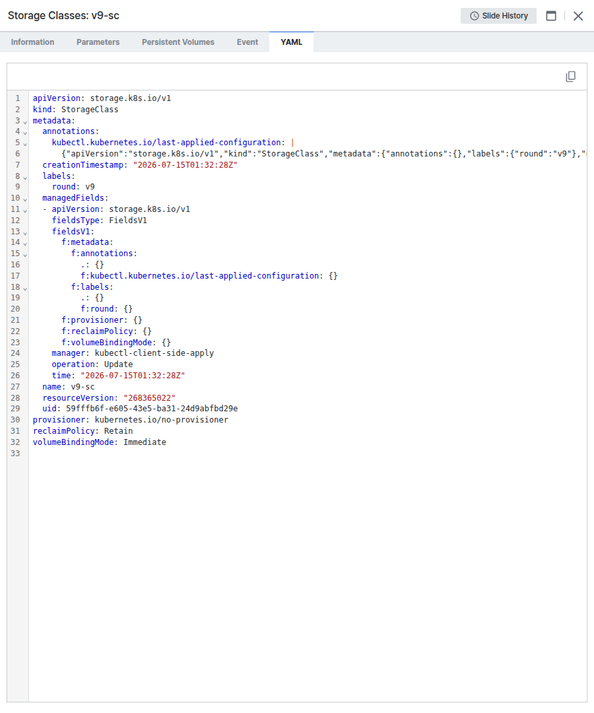Select the YAML tab
Screen dimensions: 594x713
pyautogui.click(x=291, y=42)
